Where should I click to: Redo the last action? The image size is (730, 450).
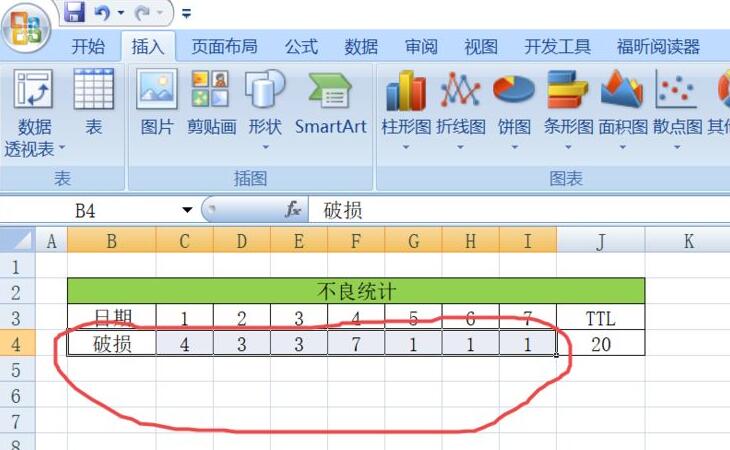point(142,13)
